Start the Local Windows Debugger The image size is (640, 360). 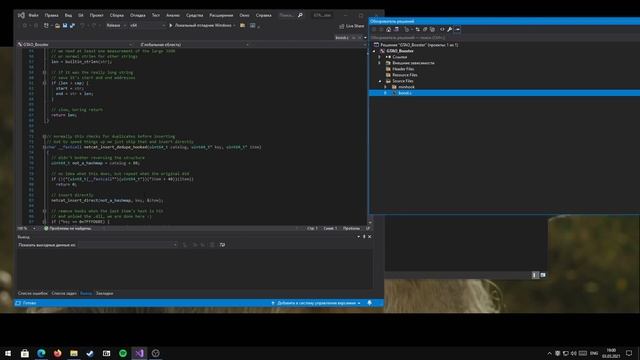[x=202, y=25]
